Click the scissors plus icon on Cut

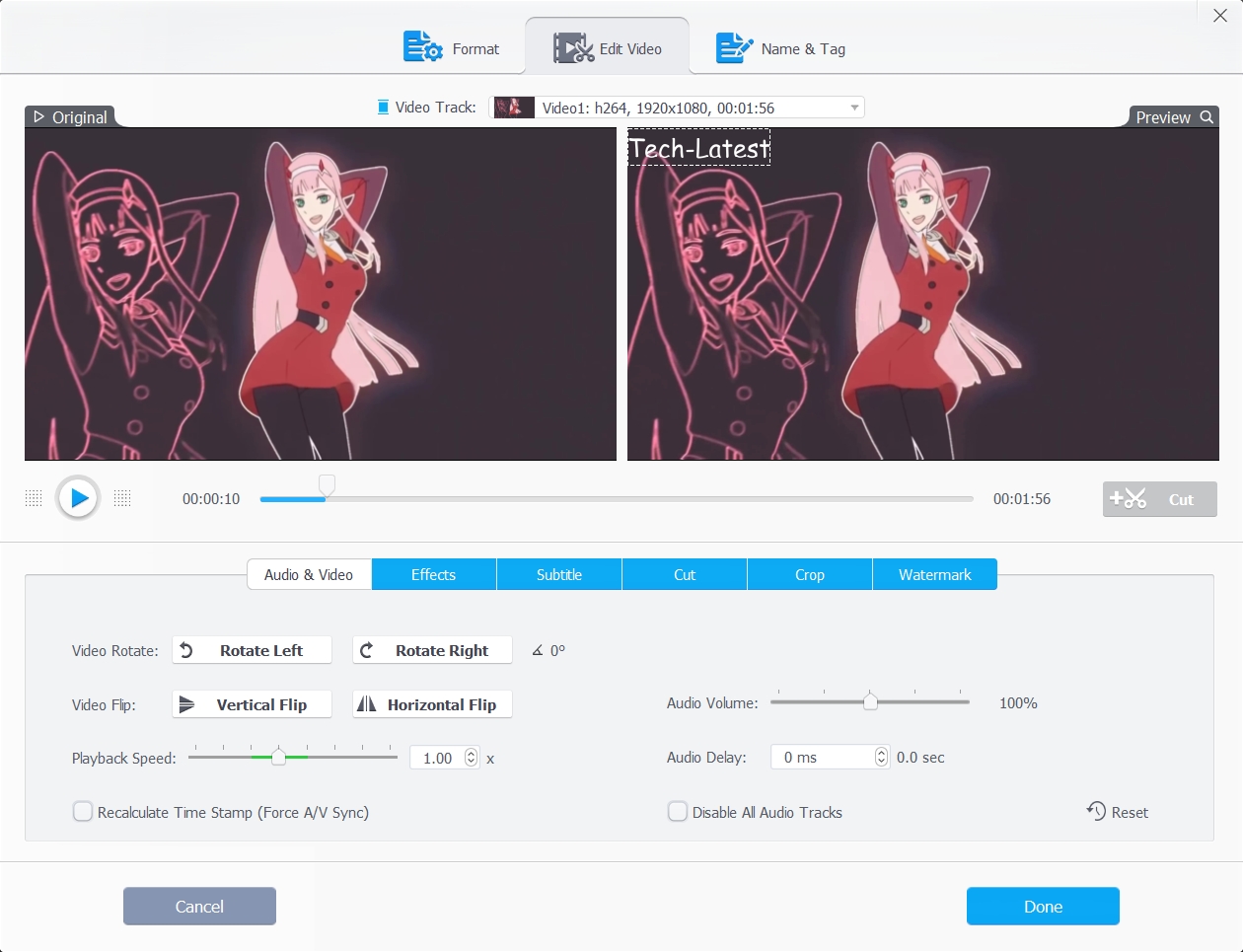tap(1129, 499)
